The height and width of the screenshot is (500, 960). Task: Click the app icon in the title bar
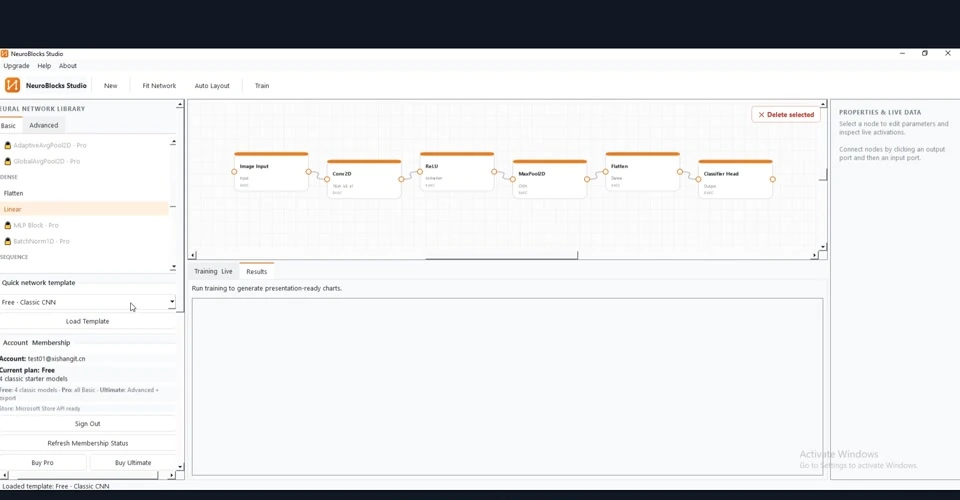[4, 54]
